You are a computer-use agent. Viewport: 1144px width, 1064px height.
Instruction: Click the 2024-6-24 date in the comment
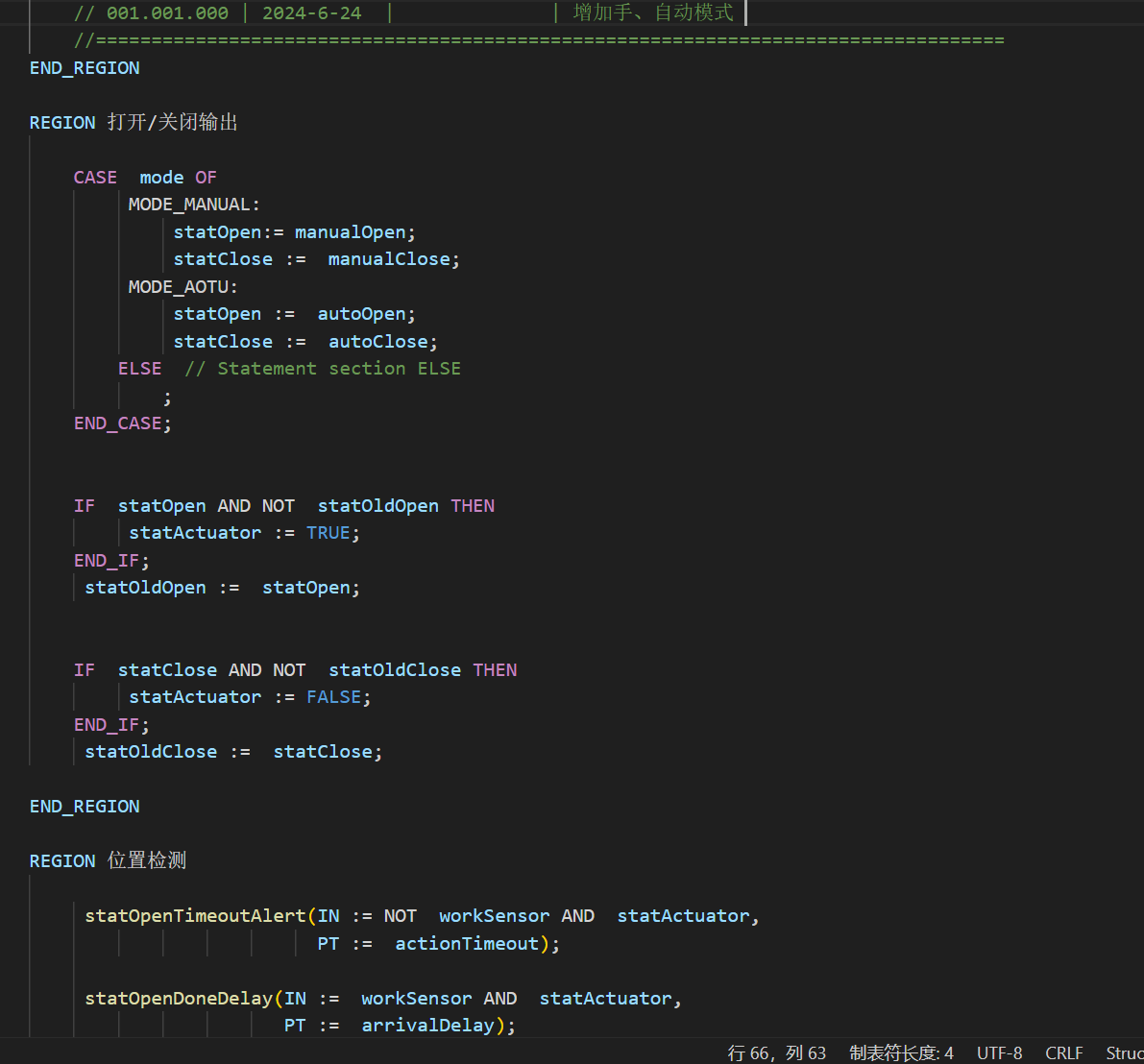pos(311,13)
